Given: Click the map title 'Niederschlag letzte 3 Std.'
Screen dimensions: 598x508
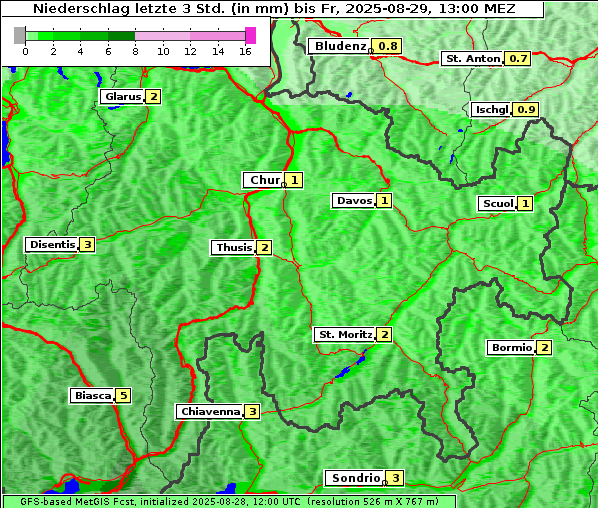Looking at the screenshot, I should coord(131,8).
